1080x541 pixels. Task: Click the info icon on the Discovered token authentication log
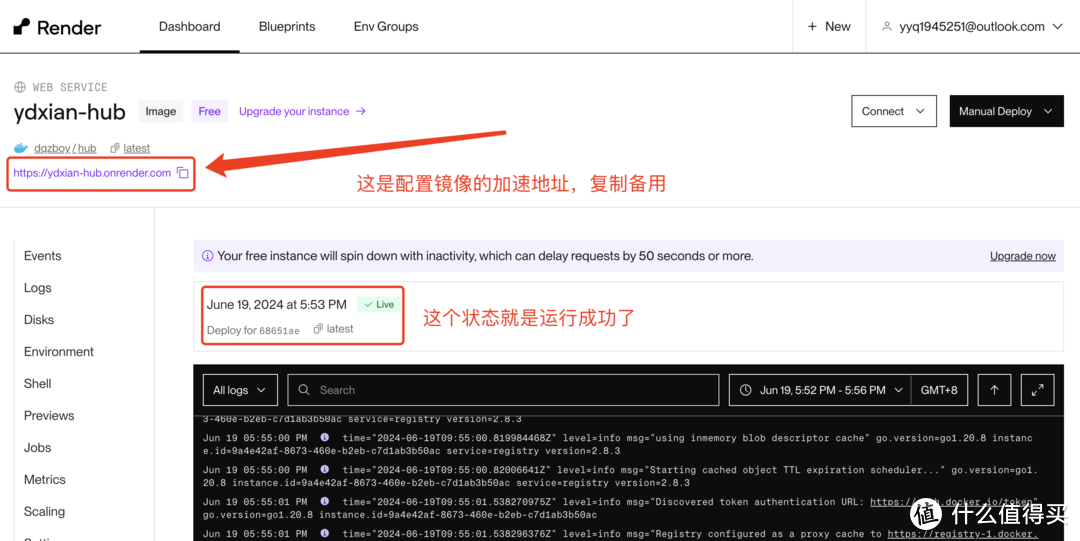point(324,502)
